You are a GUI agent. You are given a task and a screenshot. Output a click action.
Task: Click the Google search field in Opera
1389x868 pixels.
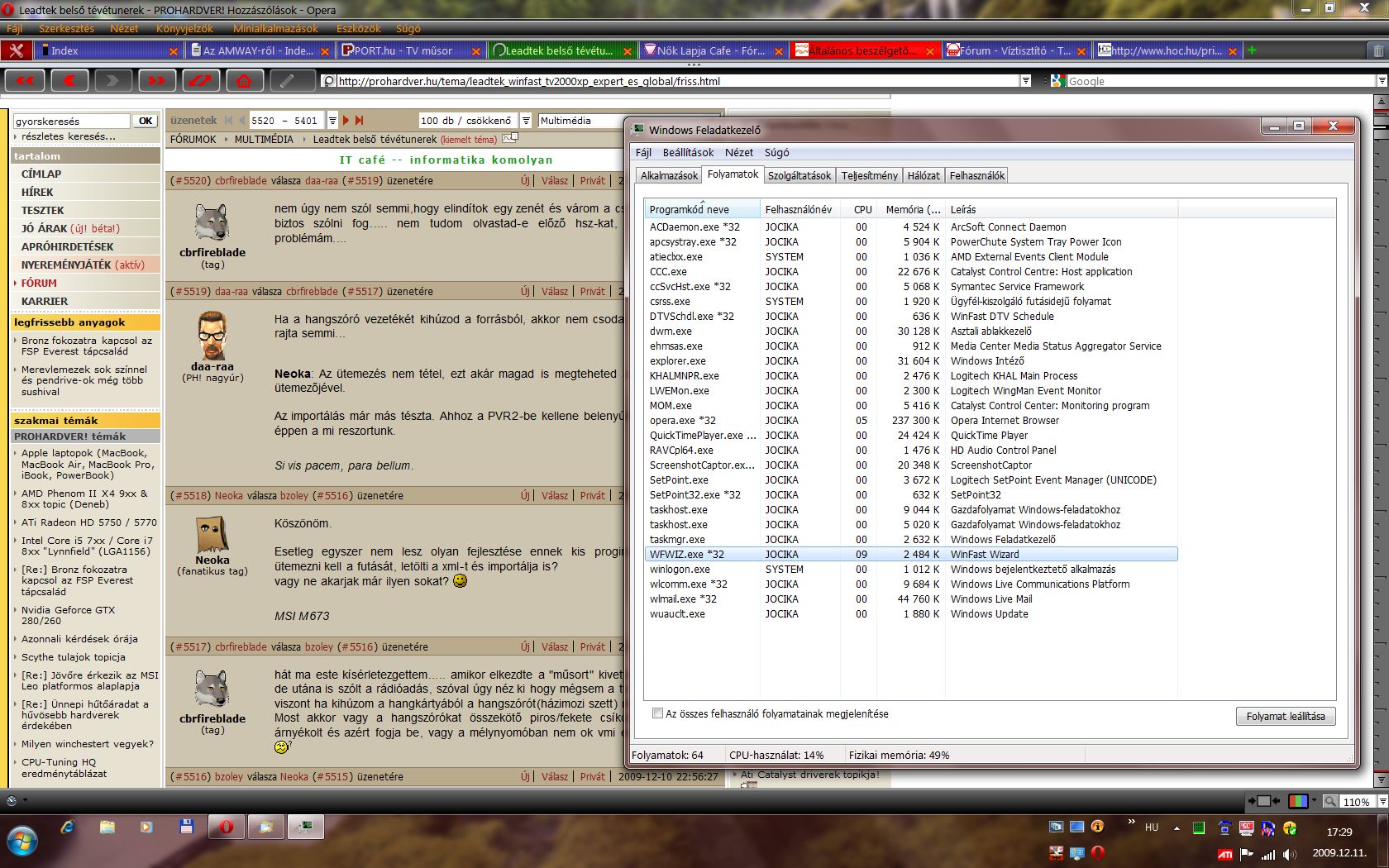(x=1221, y=81)
